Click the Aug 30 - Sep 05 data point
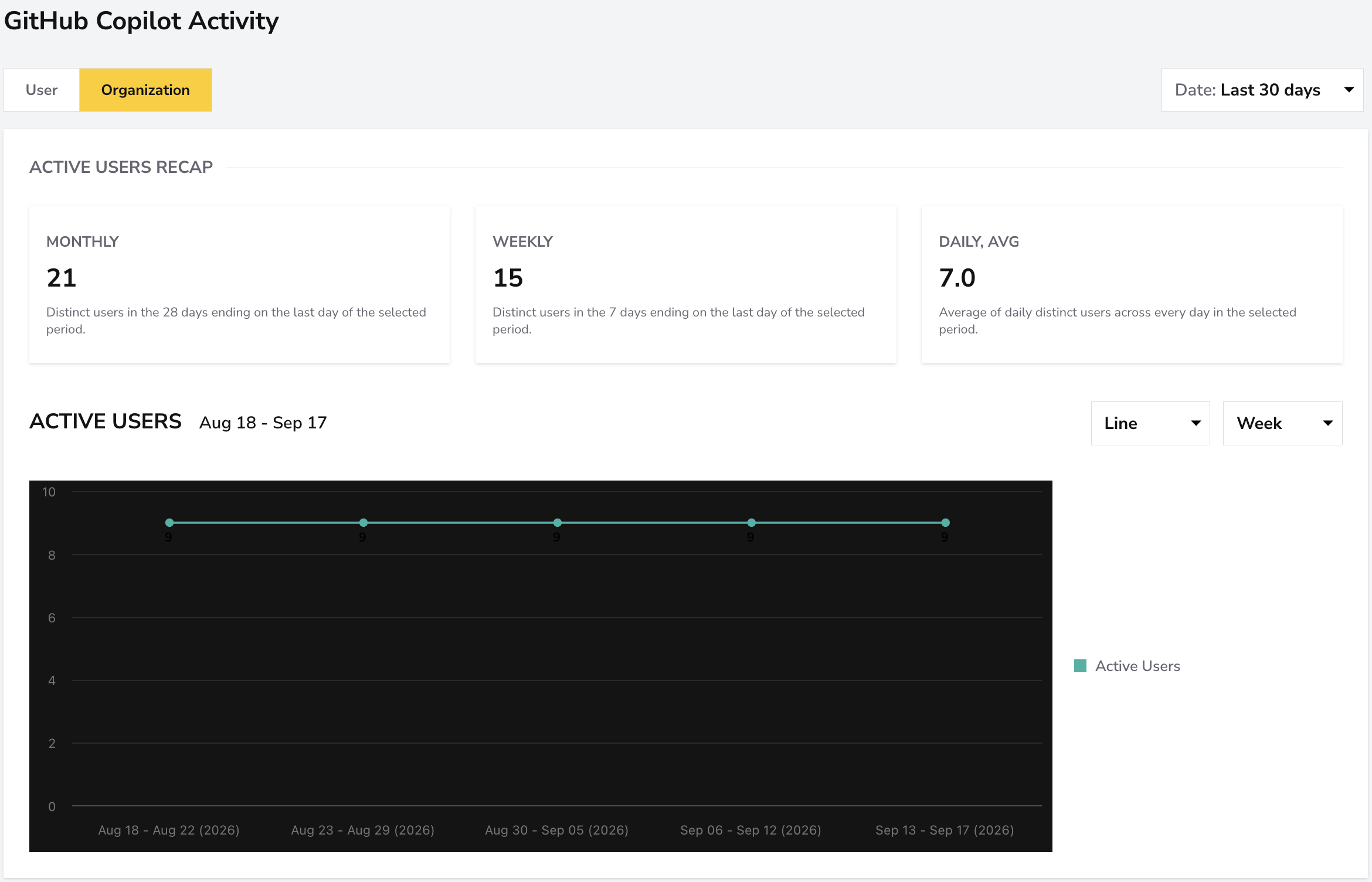Image resolution: width=1372 pixels, height=882 pixels. click(x=558, y=522)
